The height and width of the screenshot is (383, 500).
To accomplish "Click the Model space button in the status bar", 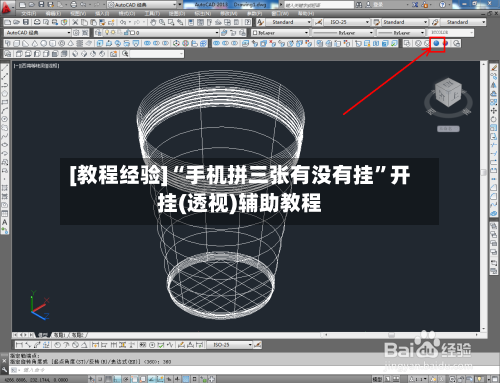I will [377, 379].
